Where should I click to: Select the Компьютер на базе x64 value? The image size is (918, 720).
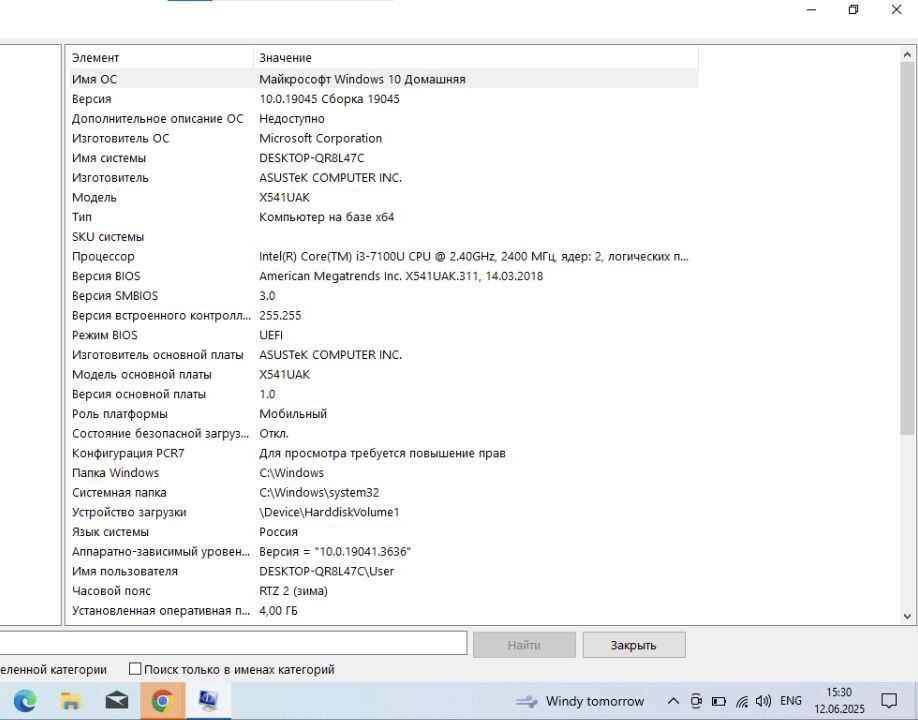tap(327, 217)
